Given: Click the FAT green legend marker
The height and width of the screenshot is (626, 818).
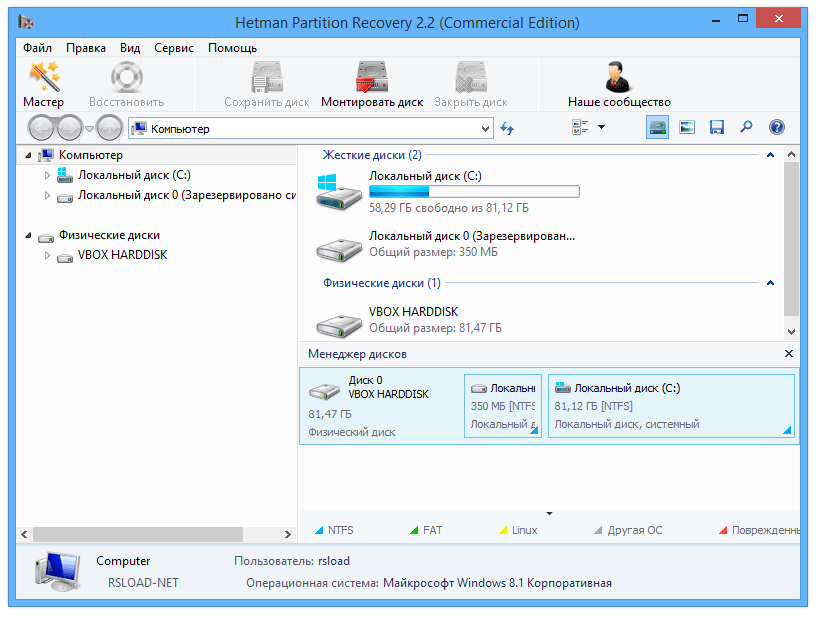Looking at the screenshot, I should tap(414, 531).
